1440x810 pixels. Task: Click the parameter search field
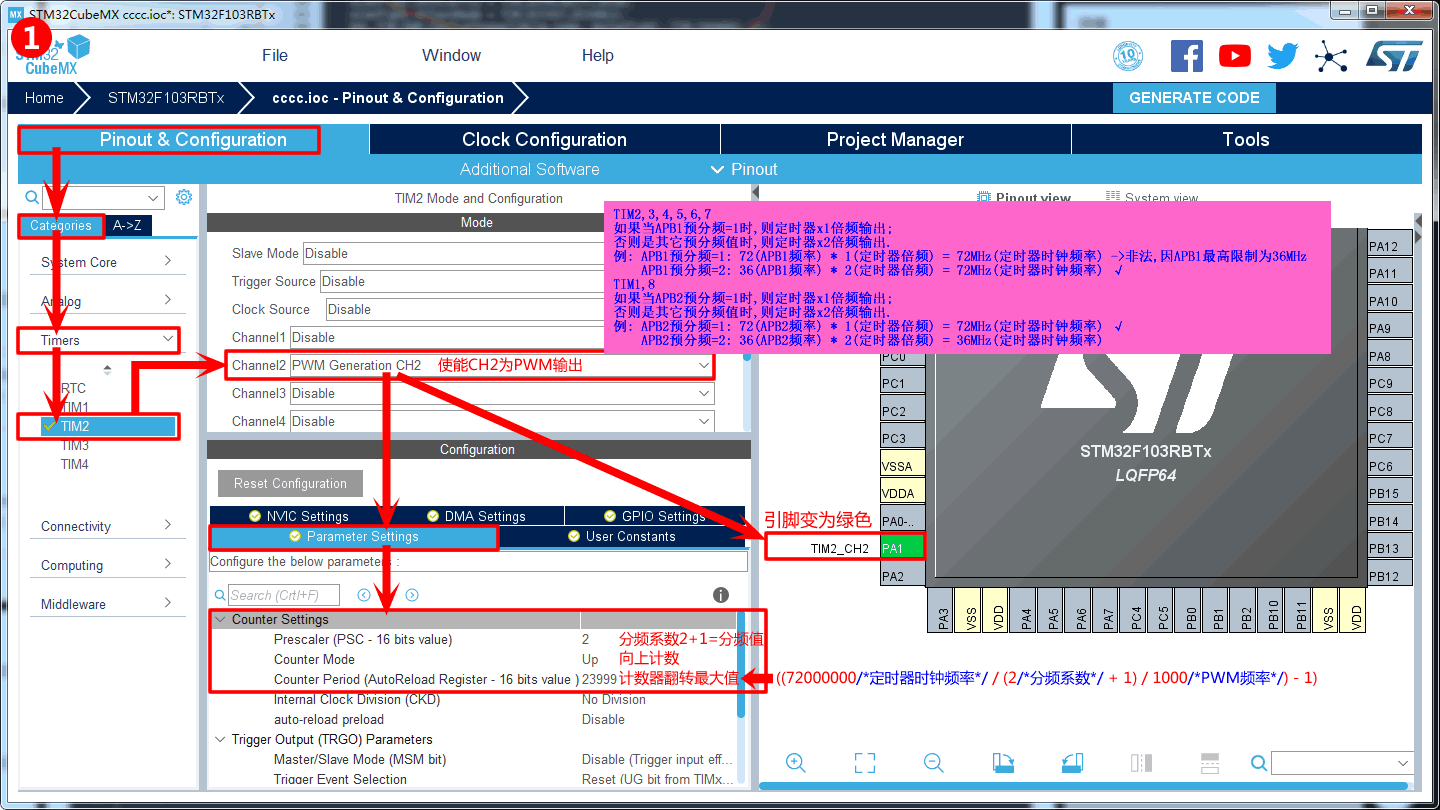[x=284, y=595]
